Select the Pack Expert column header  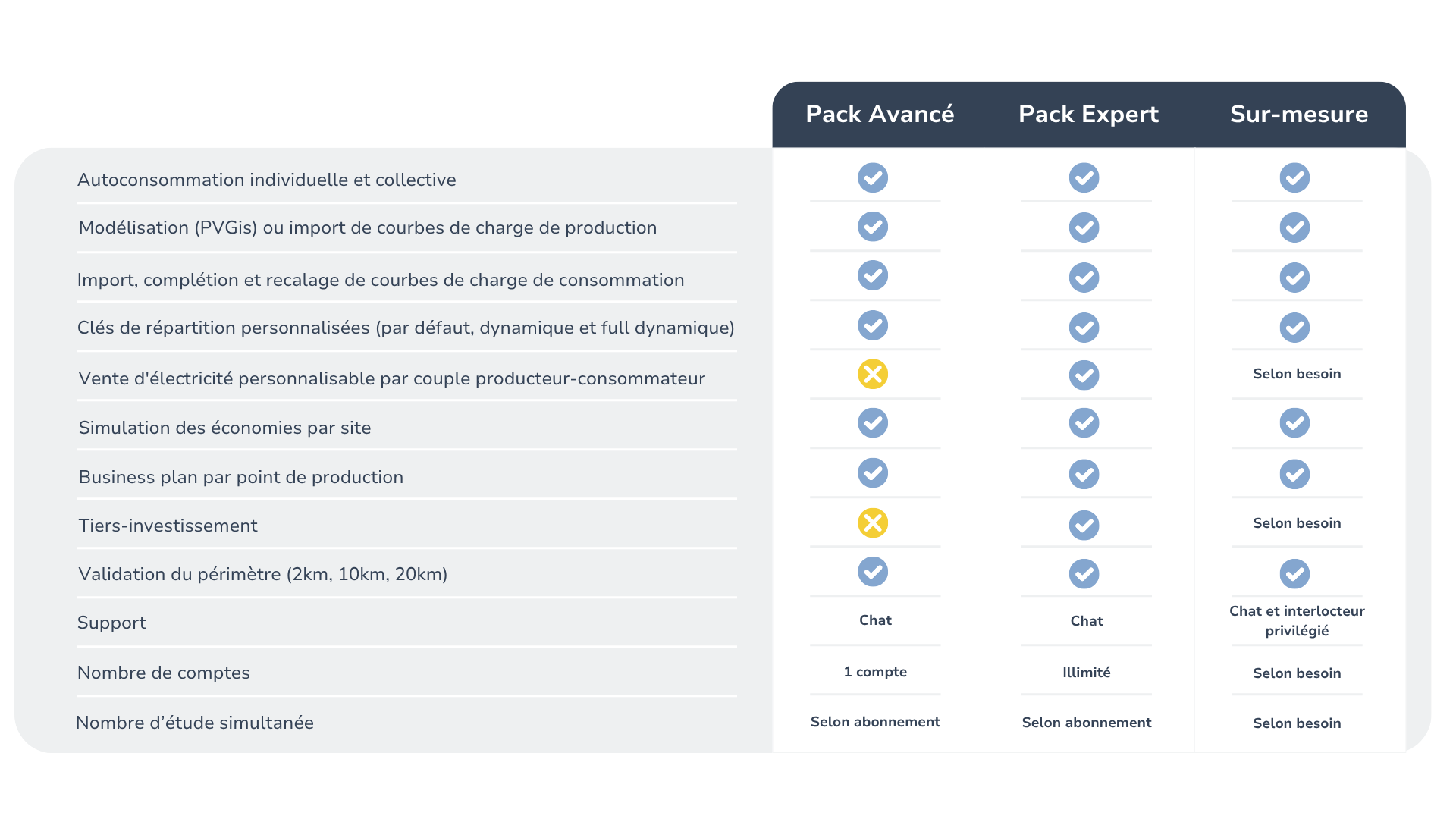click(x=1088, y=114)
